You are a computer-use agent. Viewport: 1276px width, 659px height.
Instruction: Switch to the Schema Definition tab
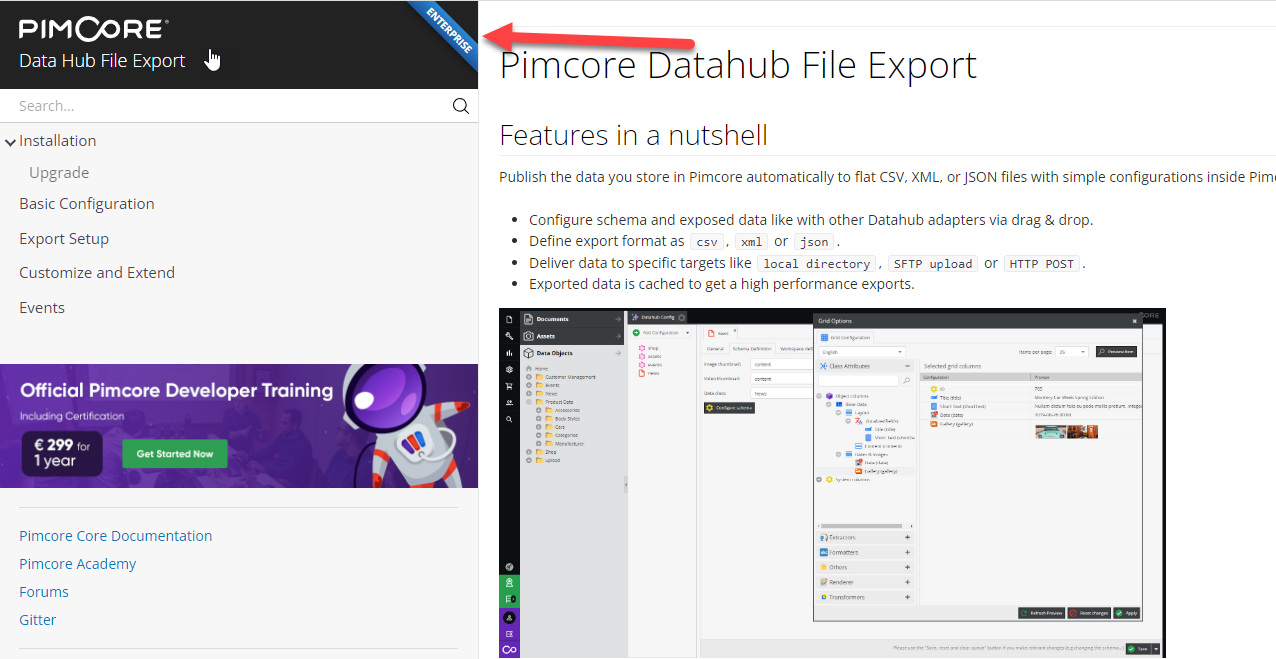[x=752, y=347]
